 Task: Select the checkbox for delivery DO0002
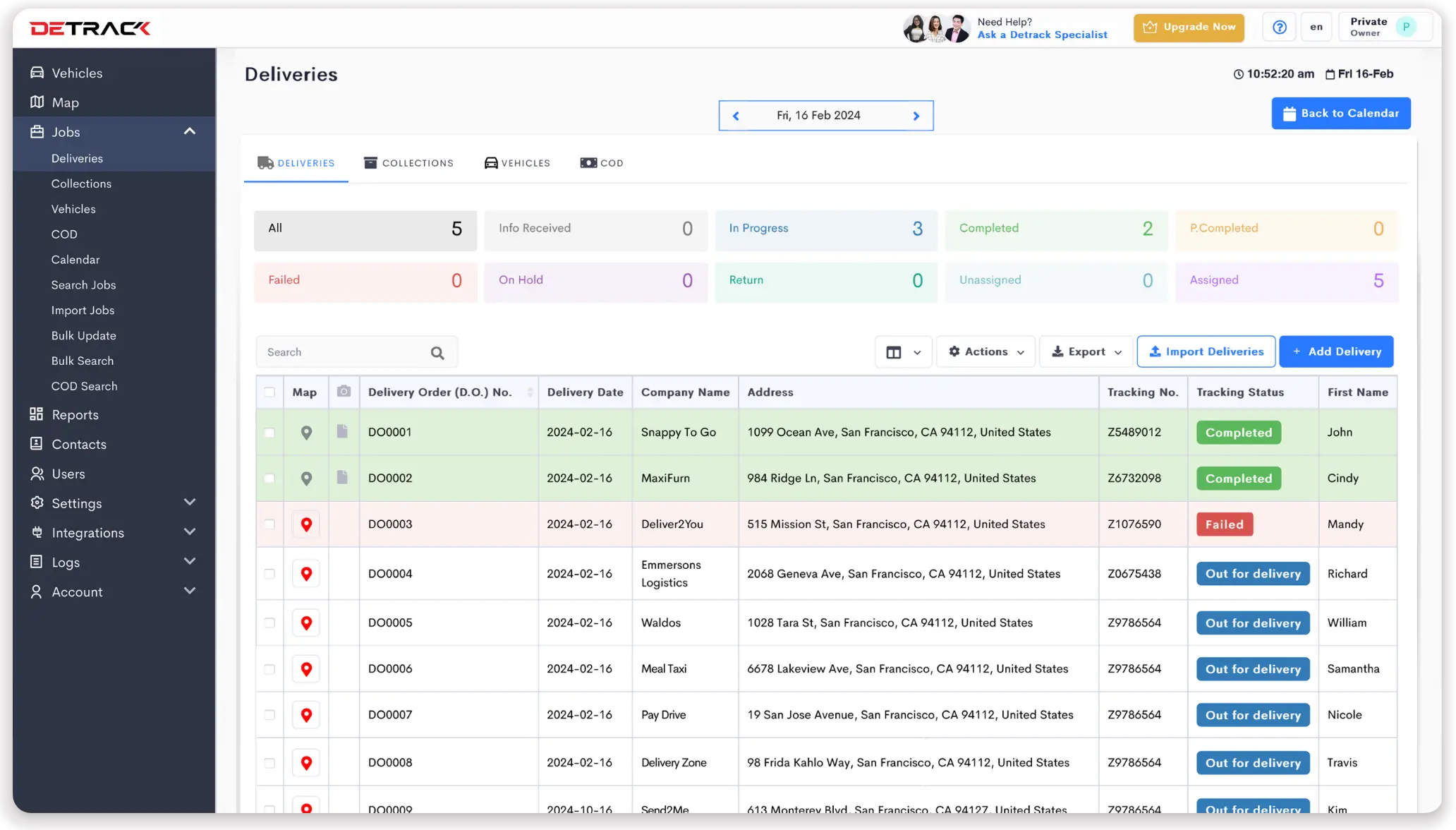point(269,479)
